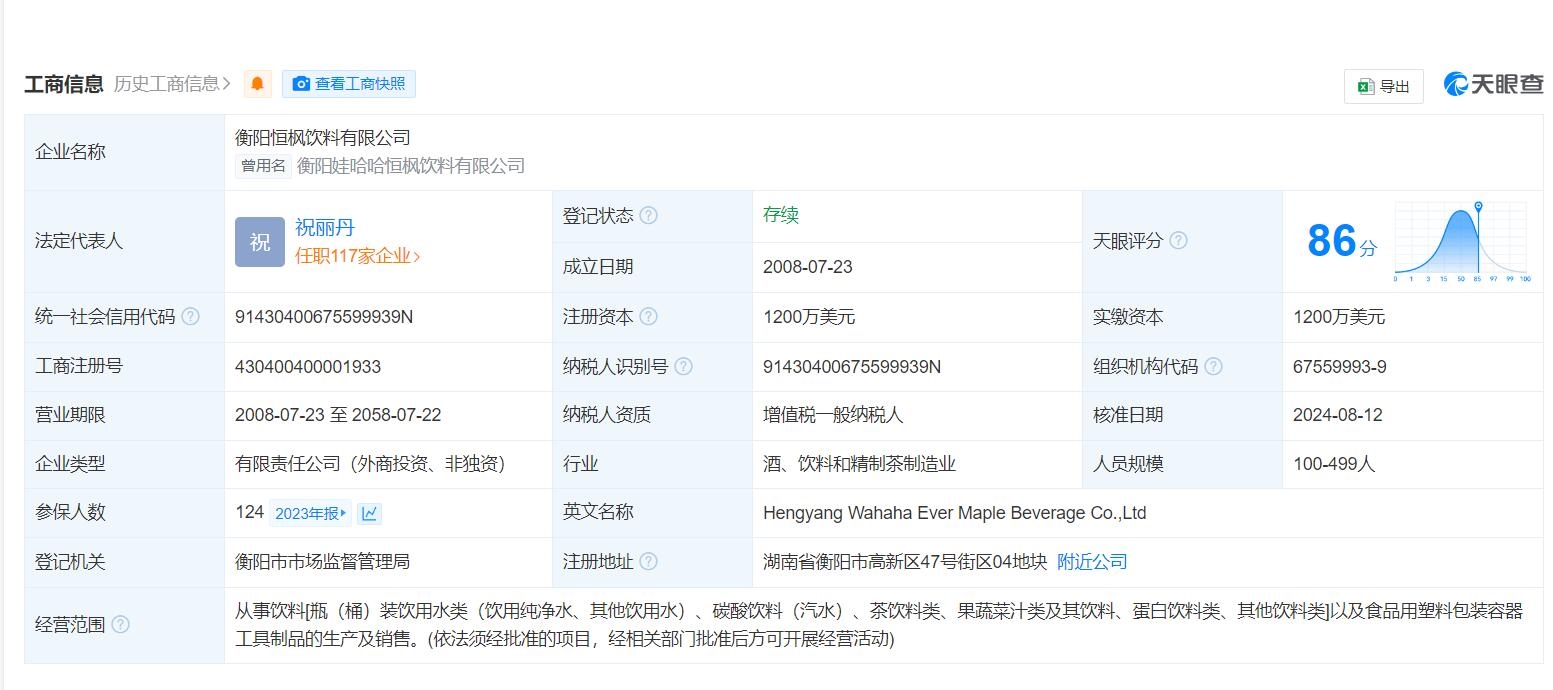Screen dimensions: 1553x690
Task: Click company name 衡阳恒枫饮料有限公司
Action: (x=323, y=138)
